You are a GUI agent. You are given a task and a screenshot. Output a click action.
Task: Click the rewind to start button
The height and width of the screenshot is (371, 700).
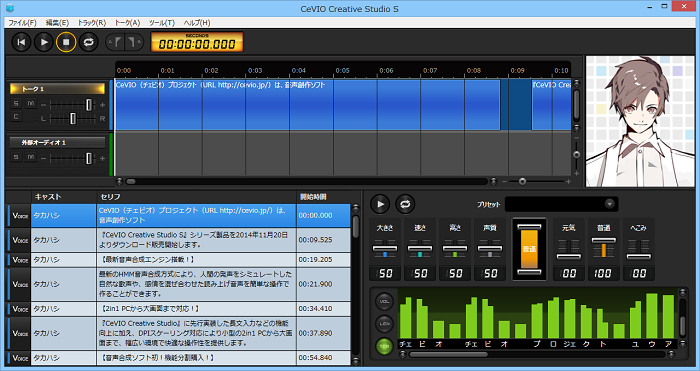tap(21, 42)
